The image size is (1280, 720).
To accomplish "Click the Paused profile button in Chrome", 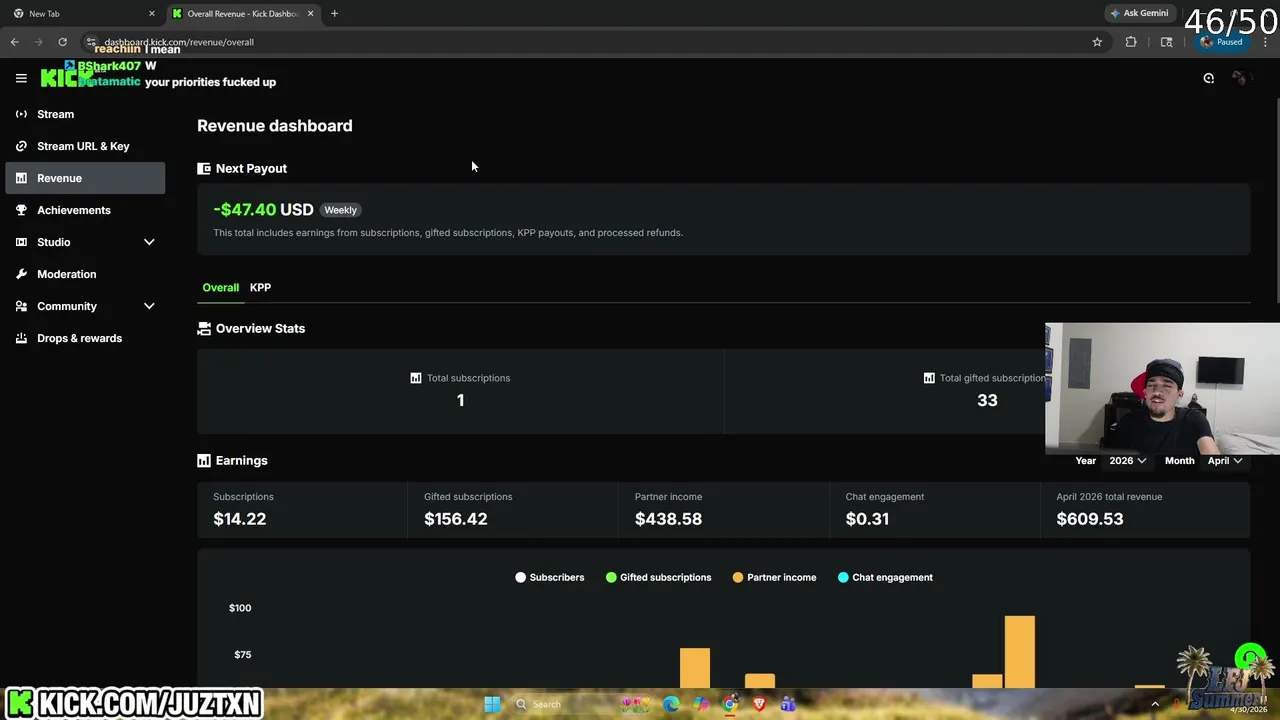I will pyautogui.click(x=1222, y=42).
